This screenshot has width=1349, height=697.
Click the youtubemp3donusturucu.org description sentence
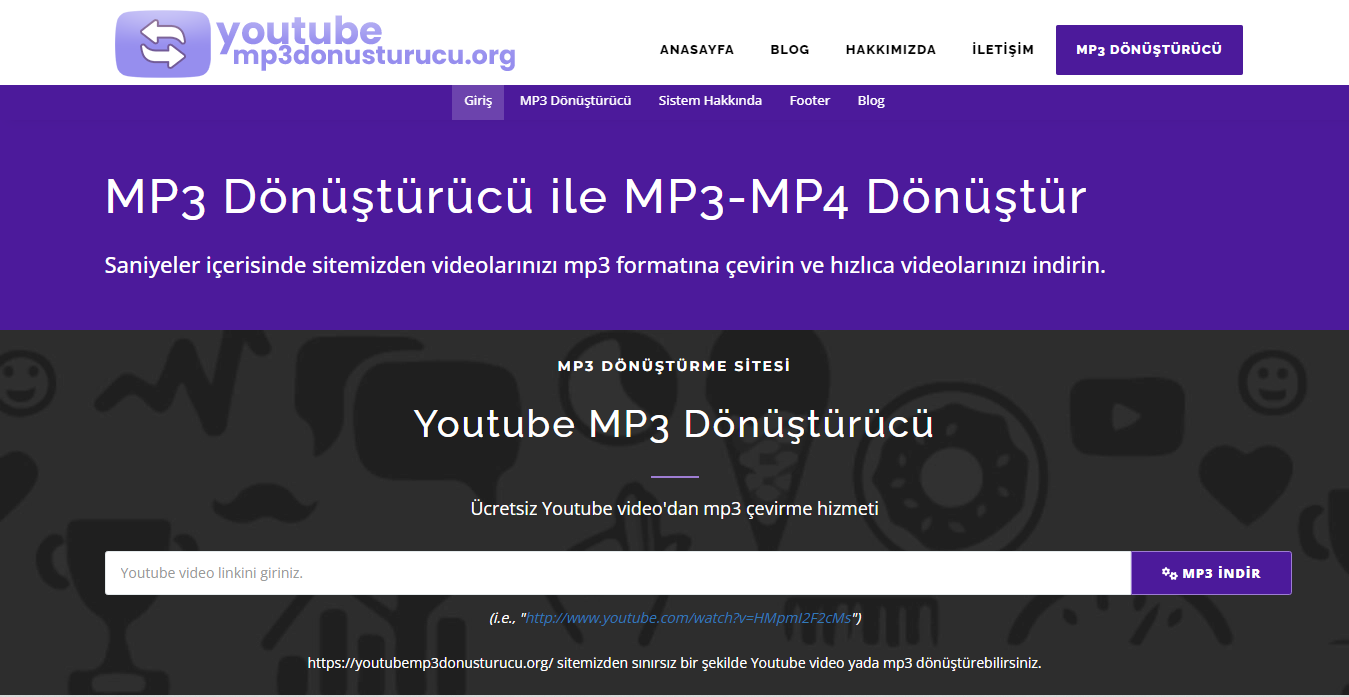(x=674, y=663)
